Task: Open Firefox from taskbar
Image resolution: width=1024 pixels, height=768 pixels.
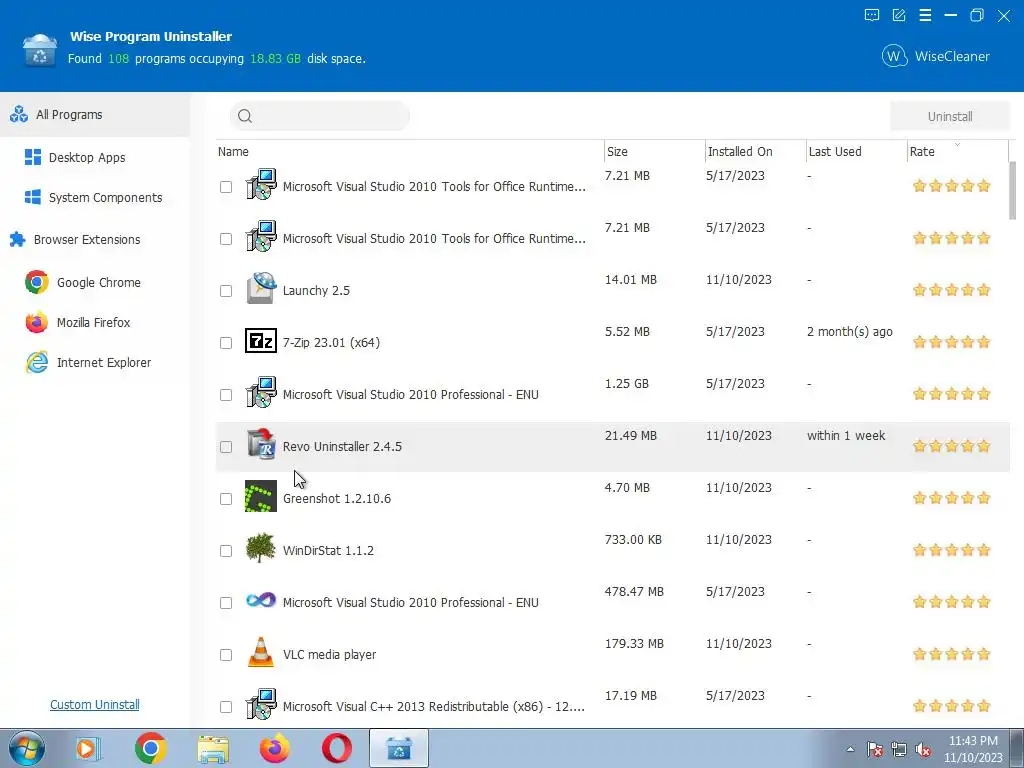Action: 275,748
